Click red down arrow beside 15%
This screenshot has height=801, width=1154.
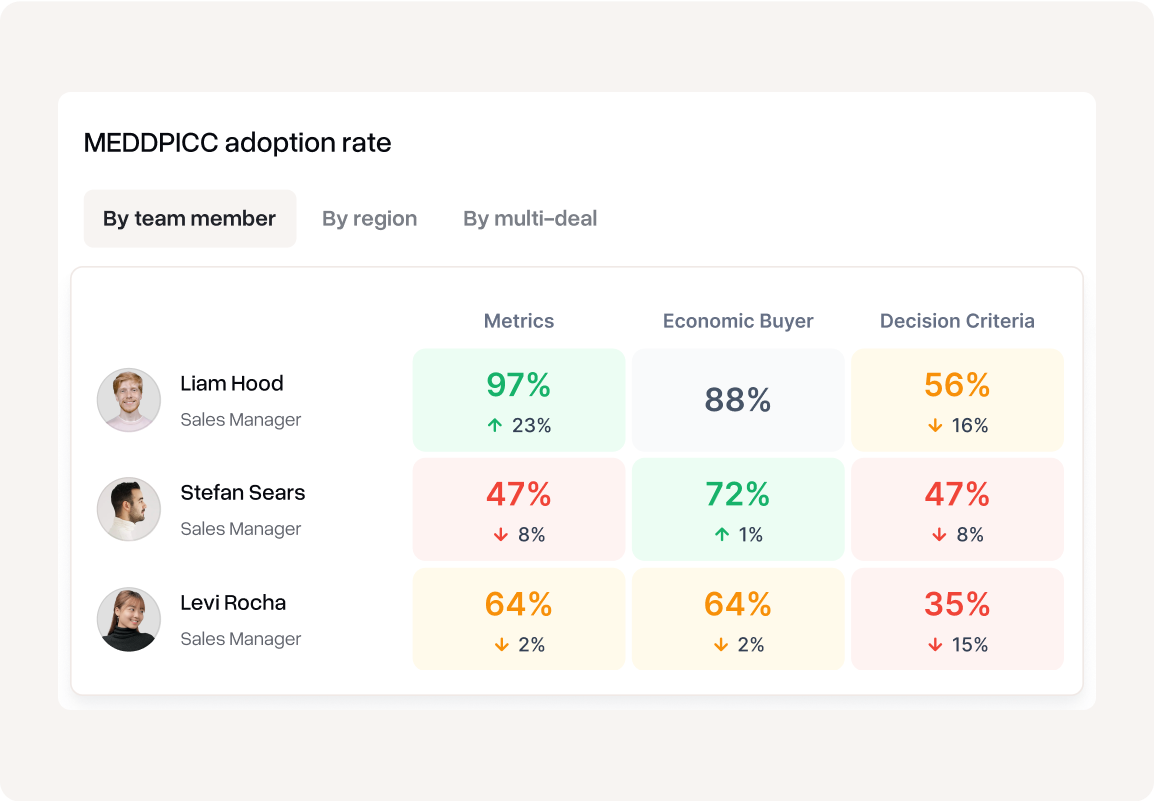pyautogui.click(x=935, y=645)
